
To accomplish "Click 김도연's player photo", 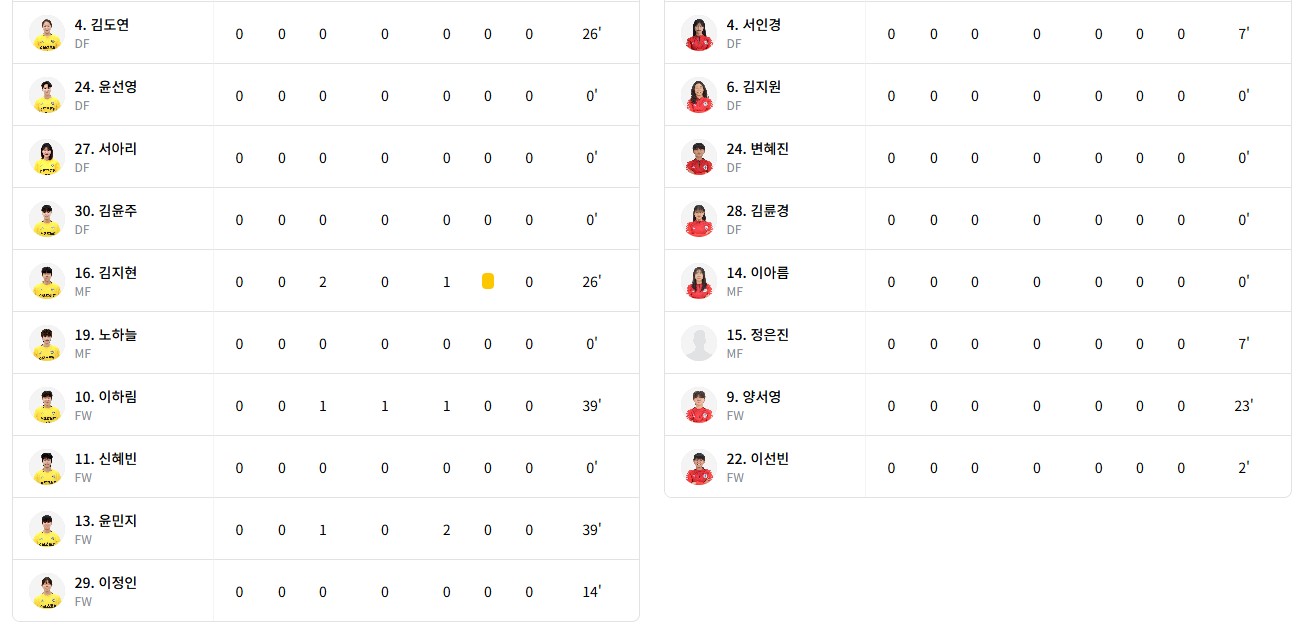I will pos(47,33).
